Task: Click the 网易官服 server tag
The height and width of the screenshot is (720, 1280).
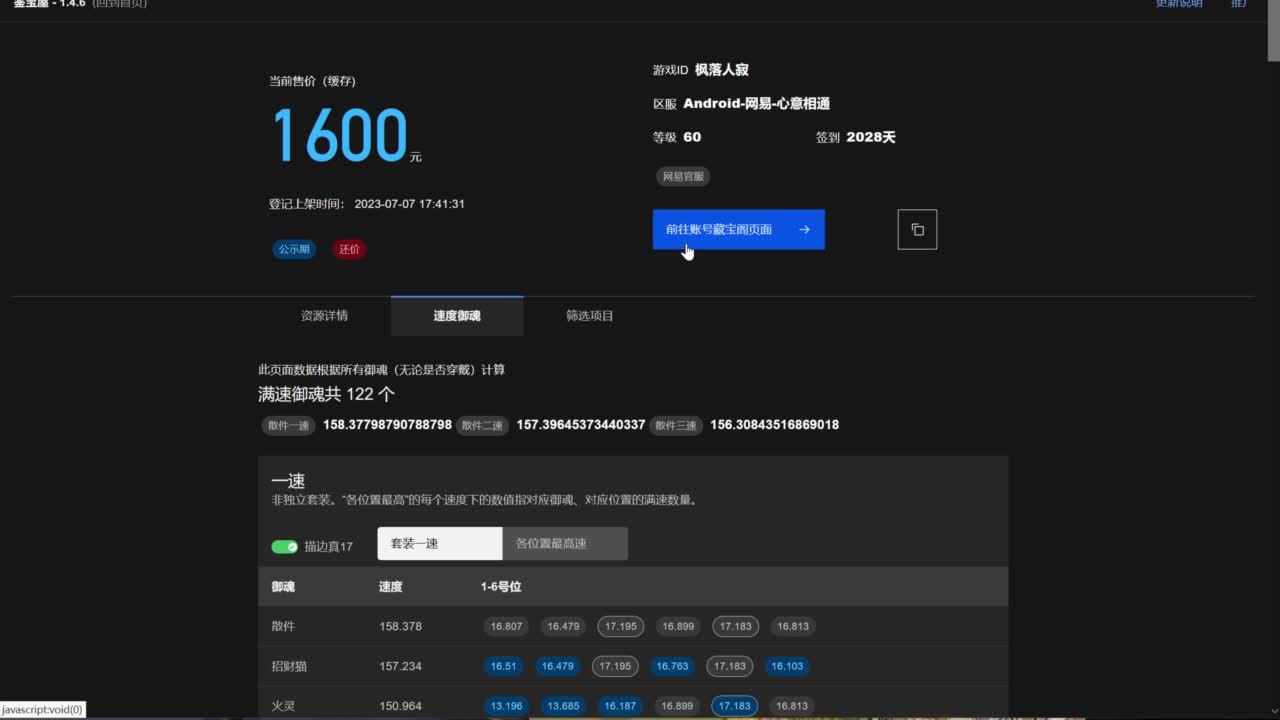Action: click(x=684, y=176)
